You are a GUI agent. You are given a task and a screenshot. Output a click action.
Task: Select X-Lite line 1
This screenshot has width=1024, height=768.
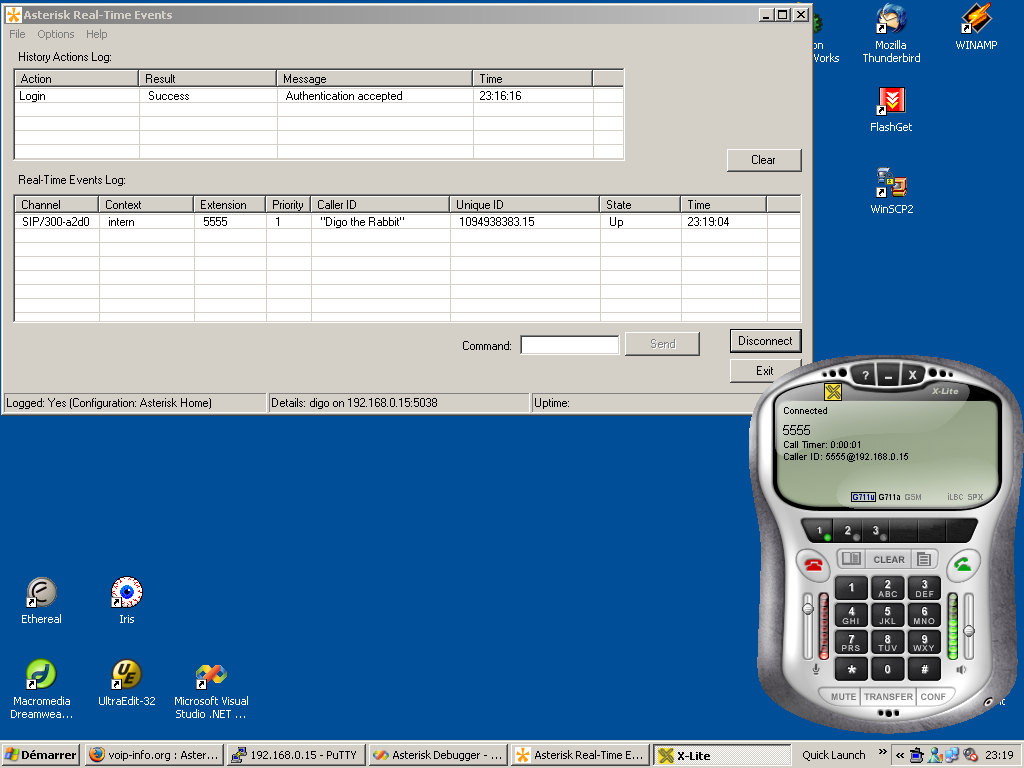pos(820,530)
